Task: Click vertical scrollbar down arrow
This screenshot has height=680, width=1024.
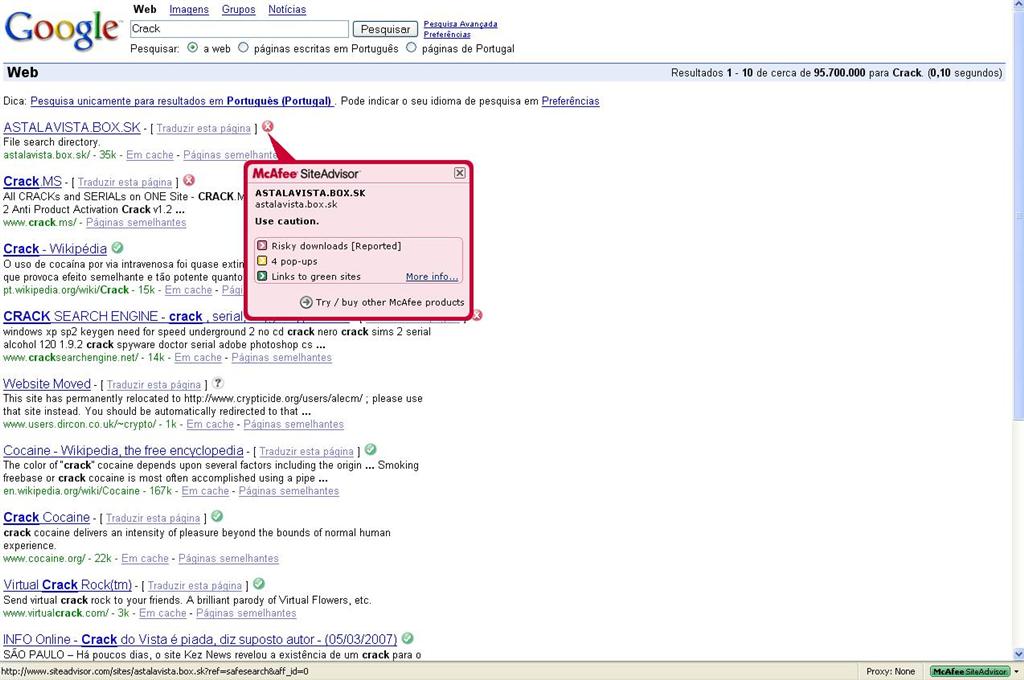Action: (1018, 654)
